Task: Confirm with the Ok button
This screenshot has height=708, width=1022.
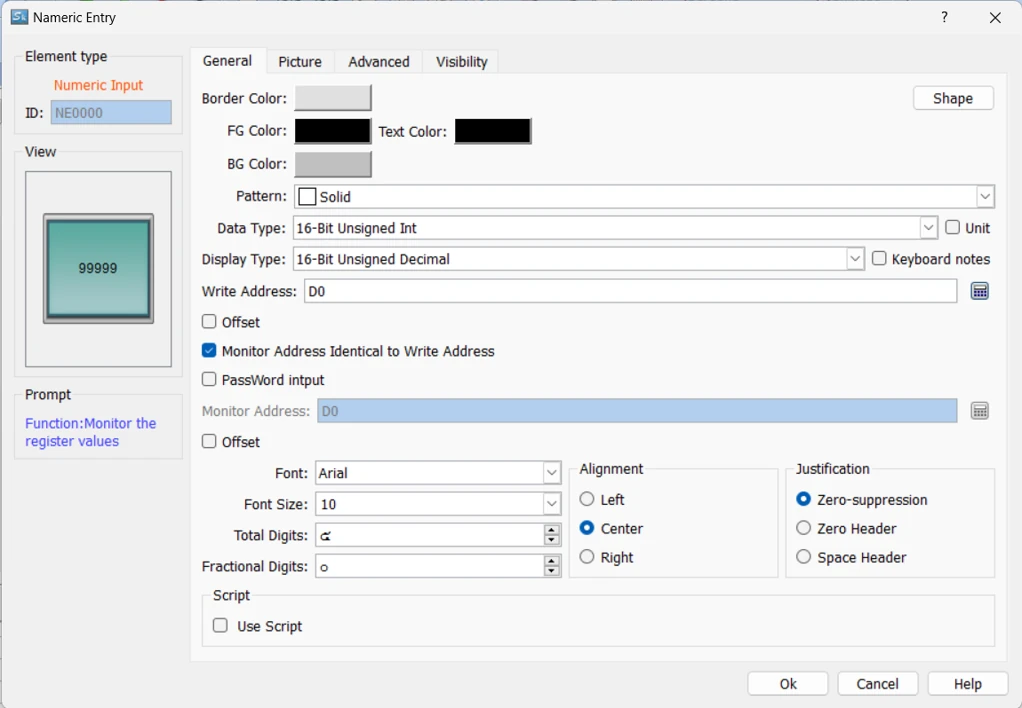Action: click(x=788, y=683)
